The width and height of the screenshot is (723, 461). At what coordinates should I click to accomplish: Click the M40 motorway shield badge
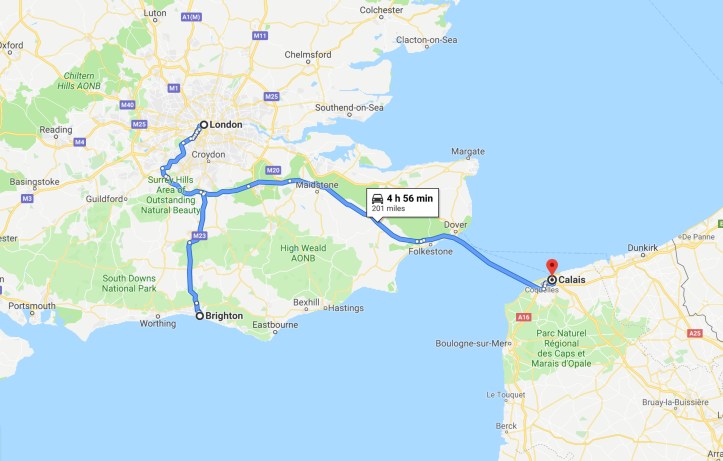pyautogui.click(x=127, y=105)
